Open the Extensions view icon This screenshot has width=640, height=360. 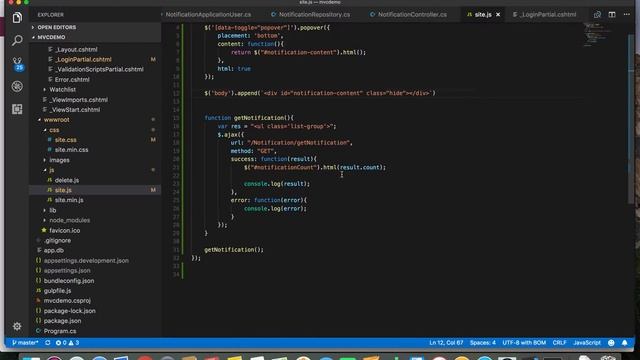pos(17,109)
